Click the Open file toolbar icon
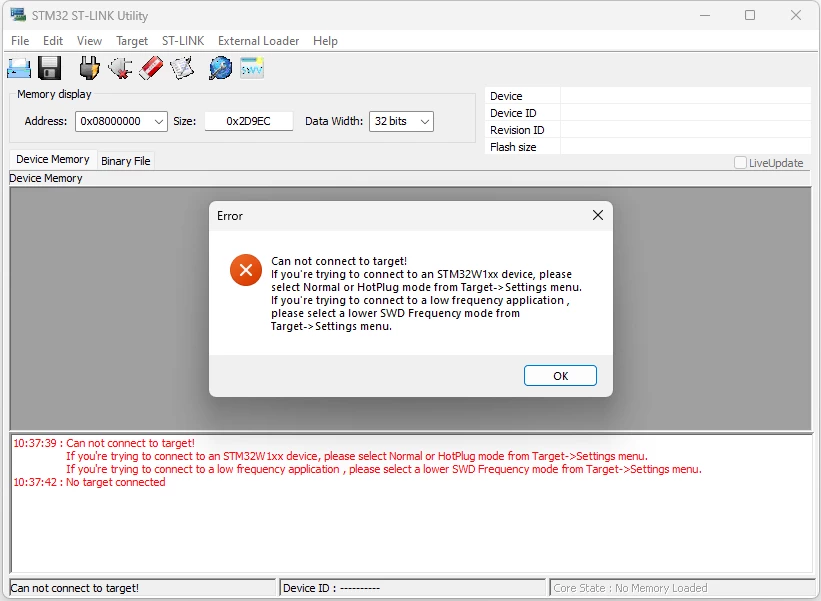The image size is (821, 601). [x=19, y=68]
